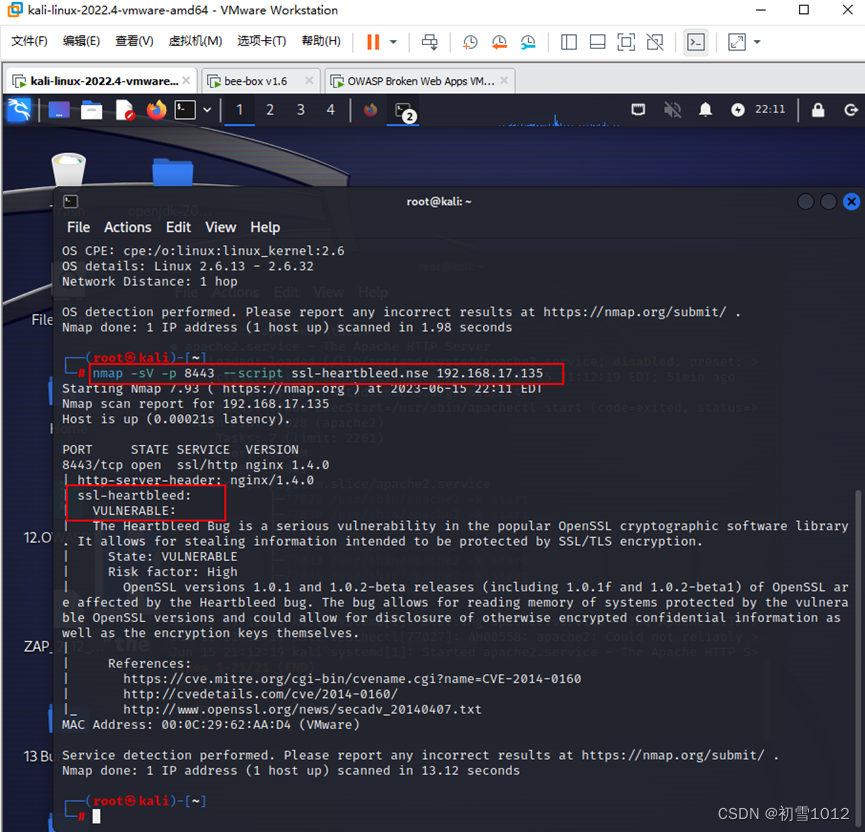
Task: Toggle the thumbnail bar view
Action: [597, 42]
